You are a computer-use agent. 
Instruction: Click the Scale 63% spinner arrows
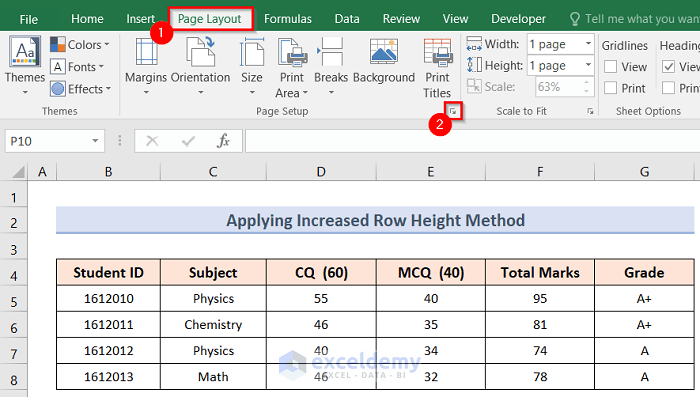tap(587, 87)
